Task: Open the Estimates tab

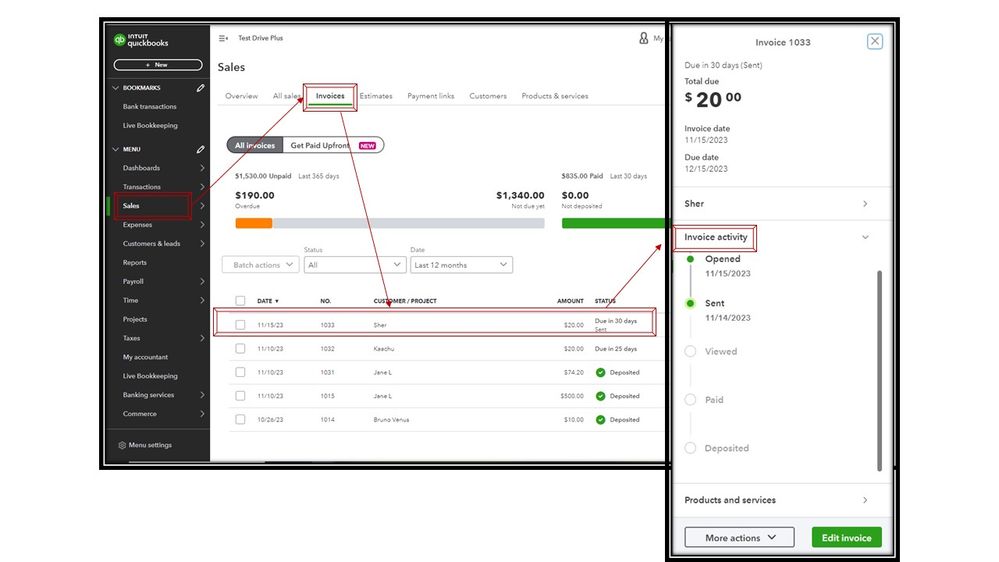Action: coord(376,96)
